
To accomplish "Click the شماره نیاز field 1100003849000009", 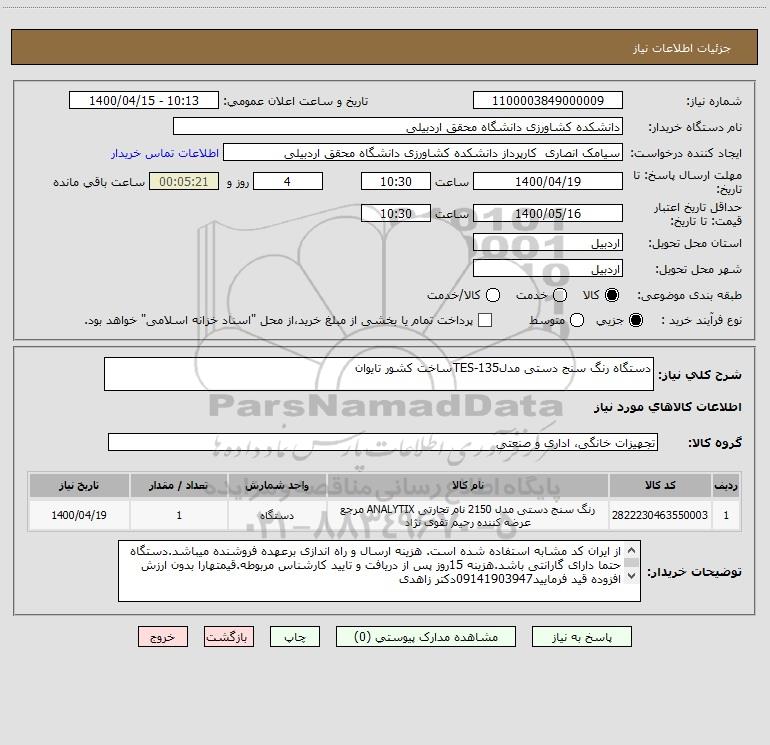I will (x=548, y=100).
